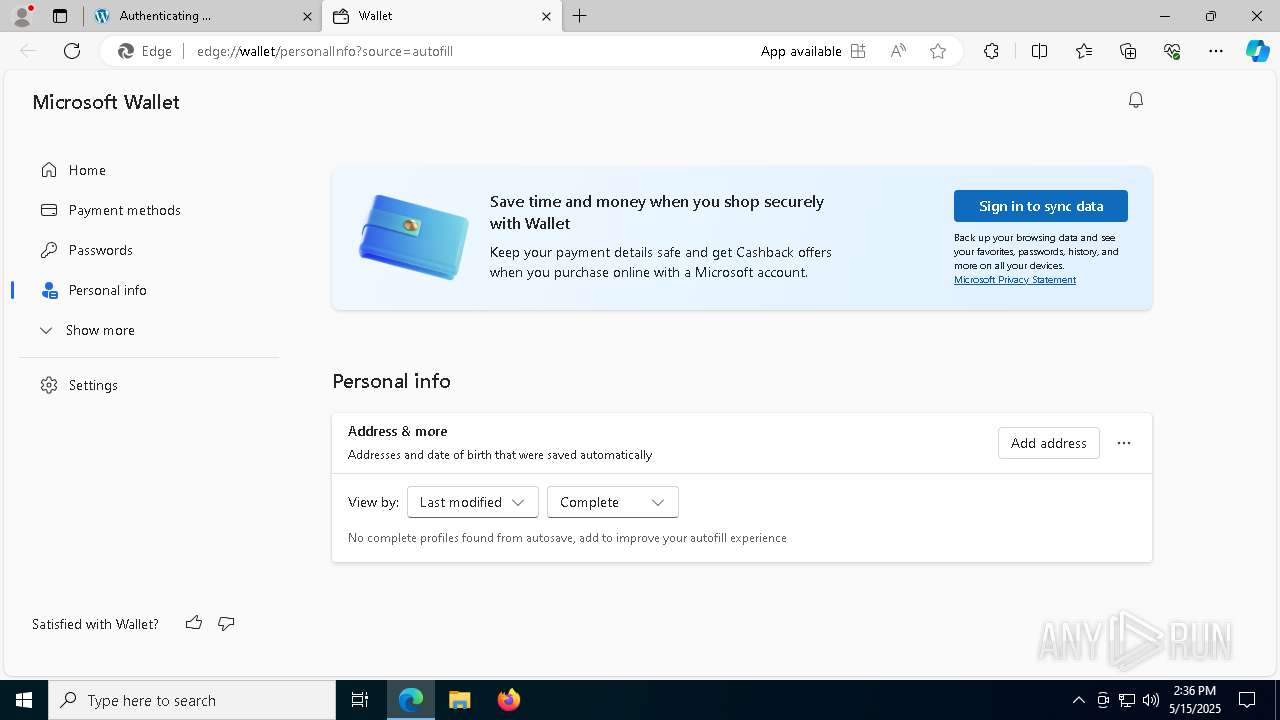Click the Read aloud icon
The height and width of the screenshot is (720, 1280).
pos(898,51)
